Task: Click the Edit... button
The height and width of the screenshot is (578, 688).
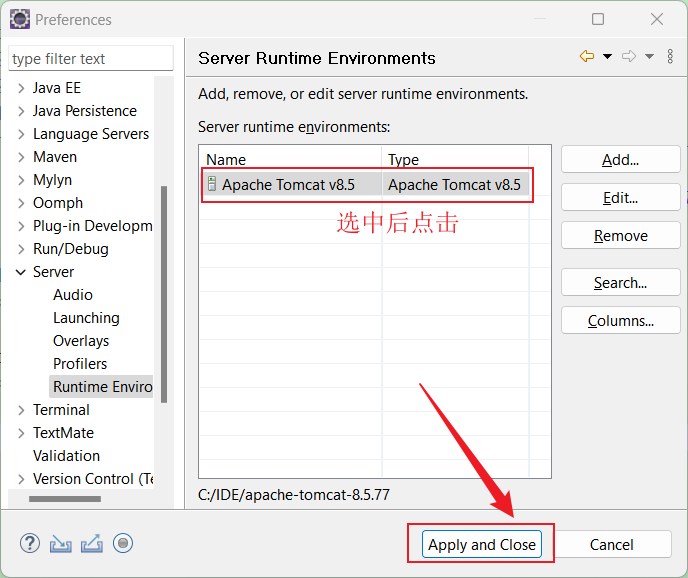Action: pos(620,198)
